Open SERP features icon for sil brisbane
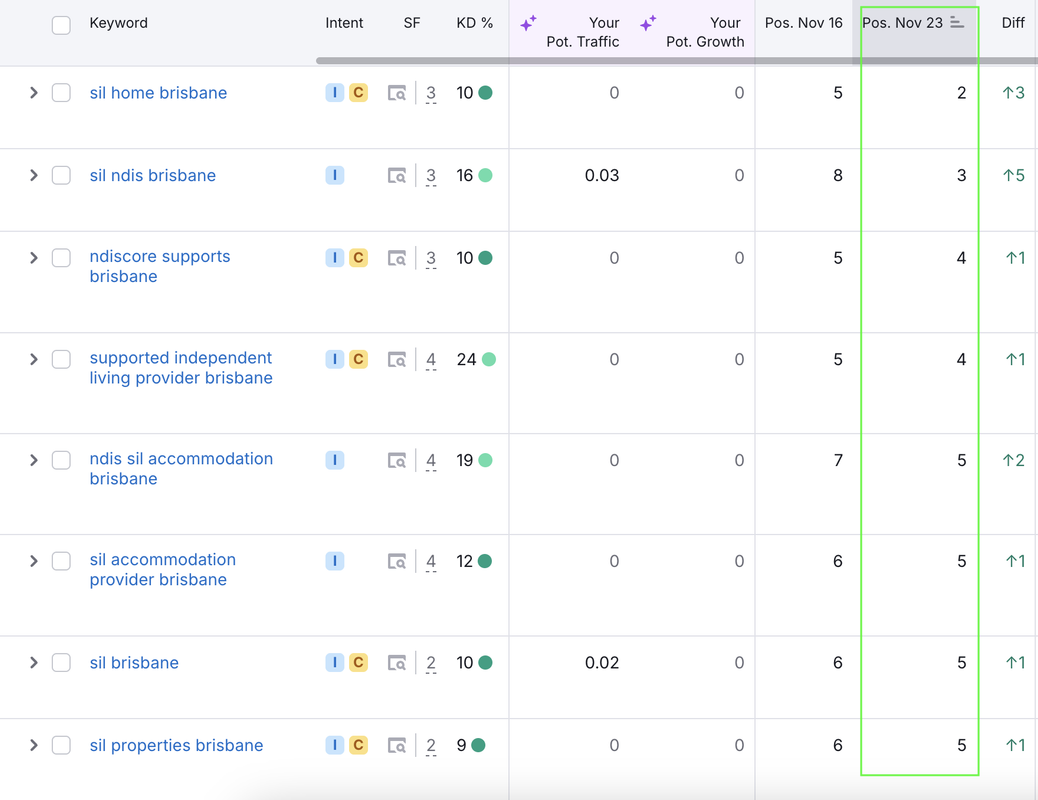 pos(397,663)
